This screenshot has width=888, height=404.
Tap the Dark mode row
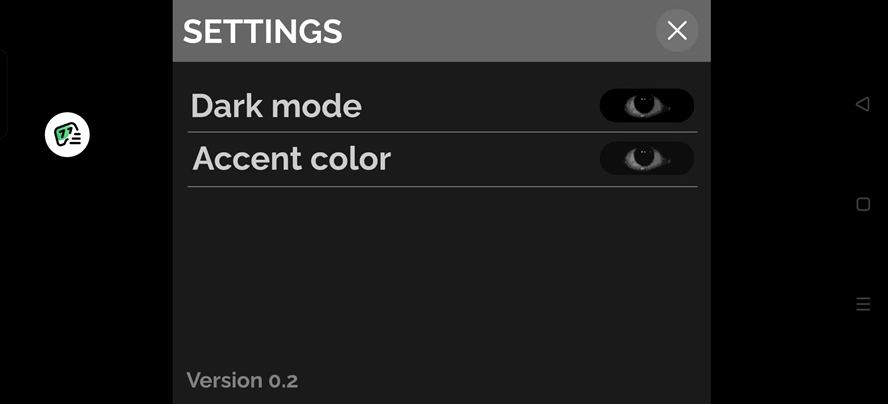pyautogui.click(x=442, y=105)
